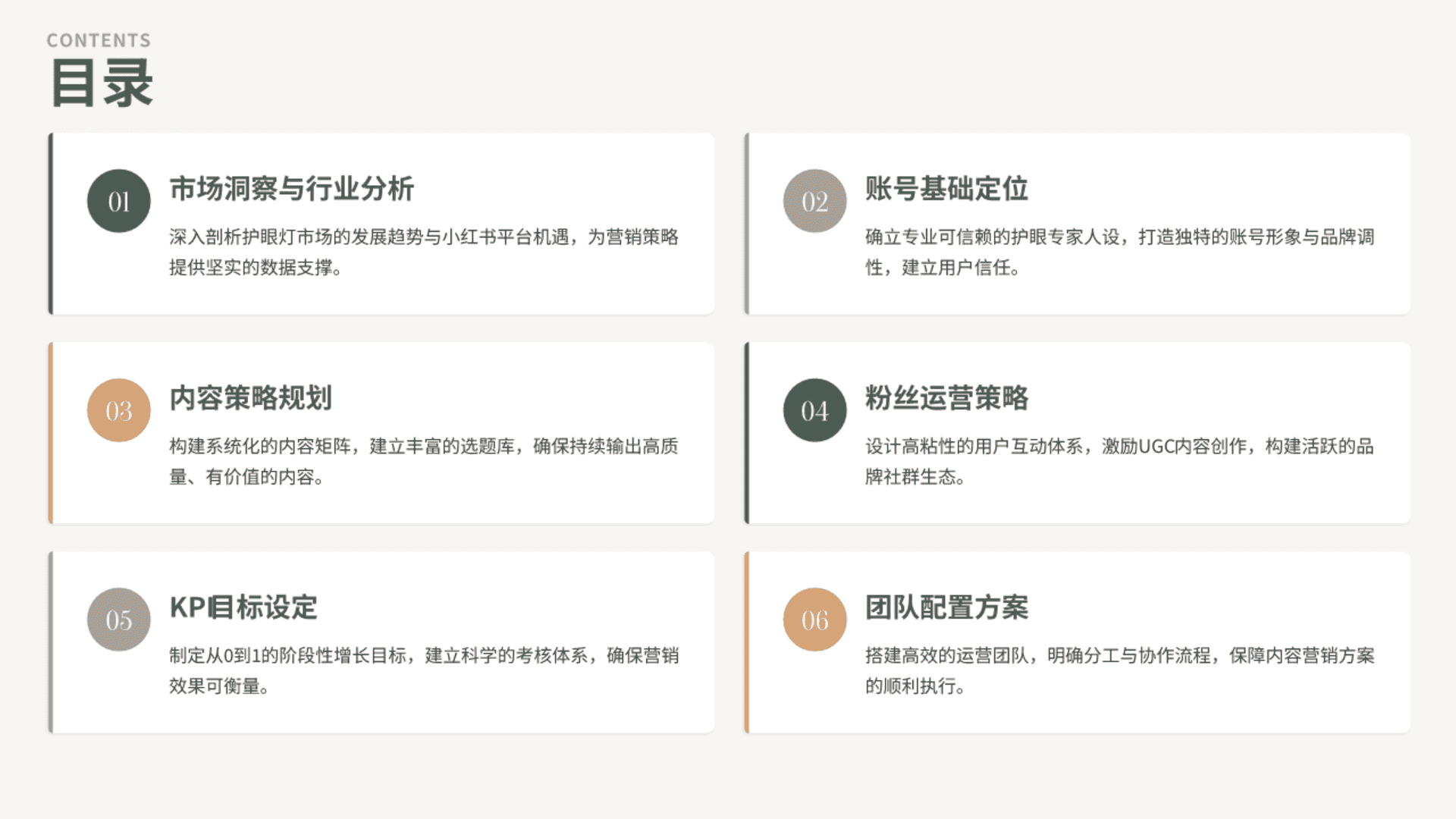Select the 内容策略规划 heading

250,398
